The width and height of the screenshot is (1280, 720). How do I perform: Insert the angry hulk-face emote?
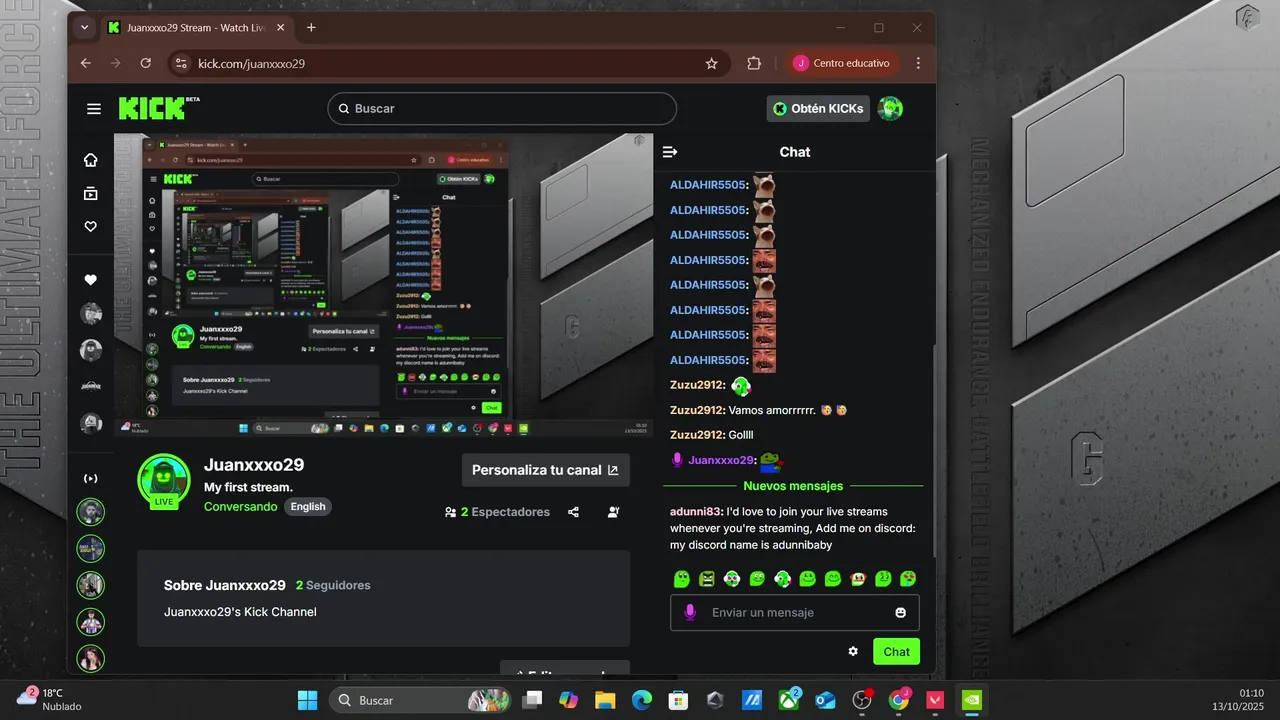[707, 578]
